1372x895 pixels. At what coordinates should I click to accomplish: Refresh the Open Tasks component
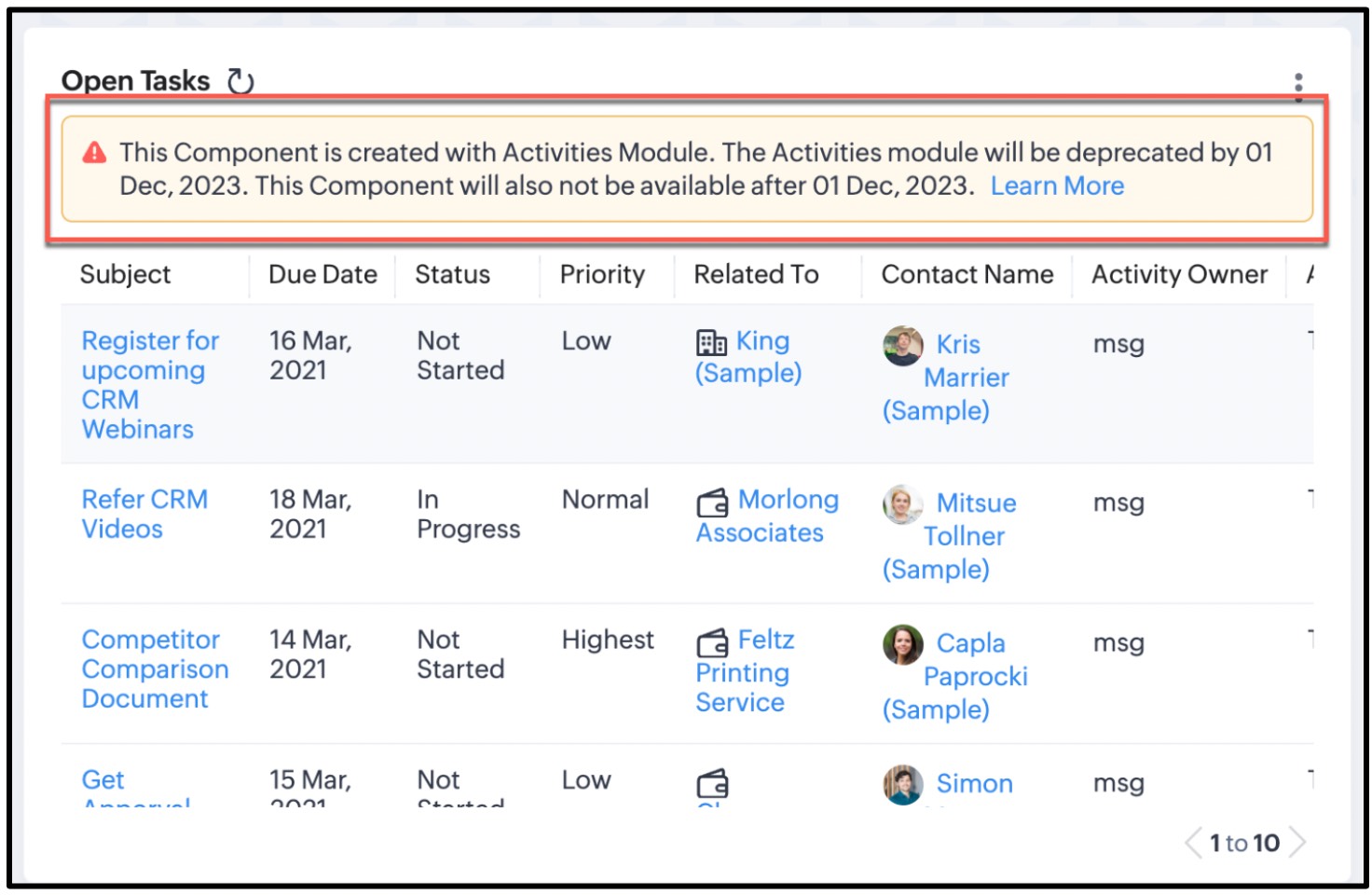coord(240,82)
